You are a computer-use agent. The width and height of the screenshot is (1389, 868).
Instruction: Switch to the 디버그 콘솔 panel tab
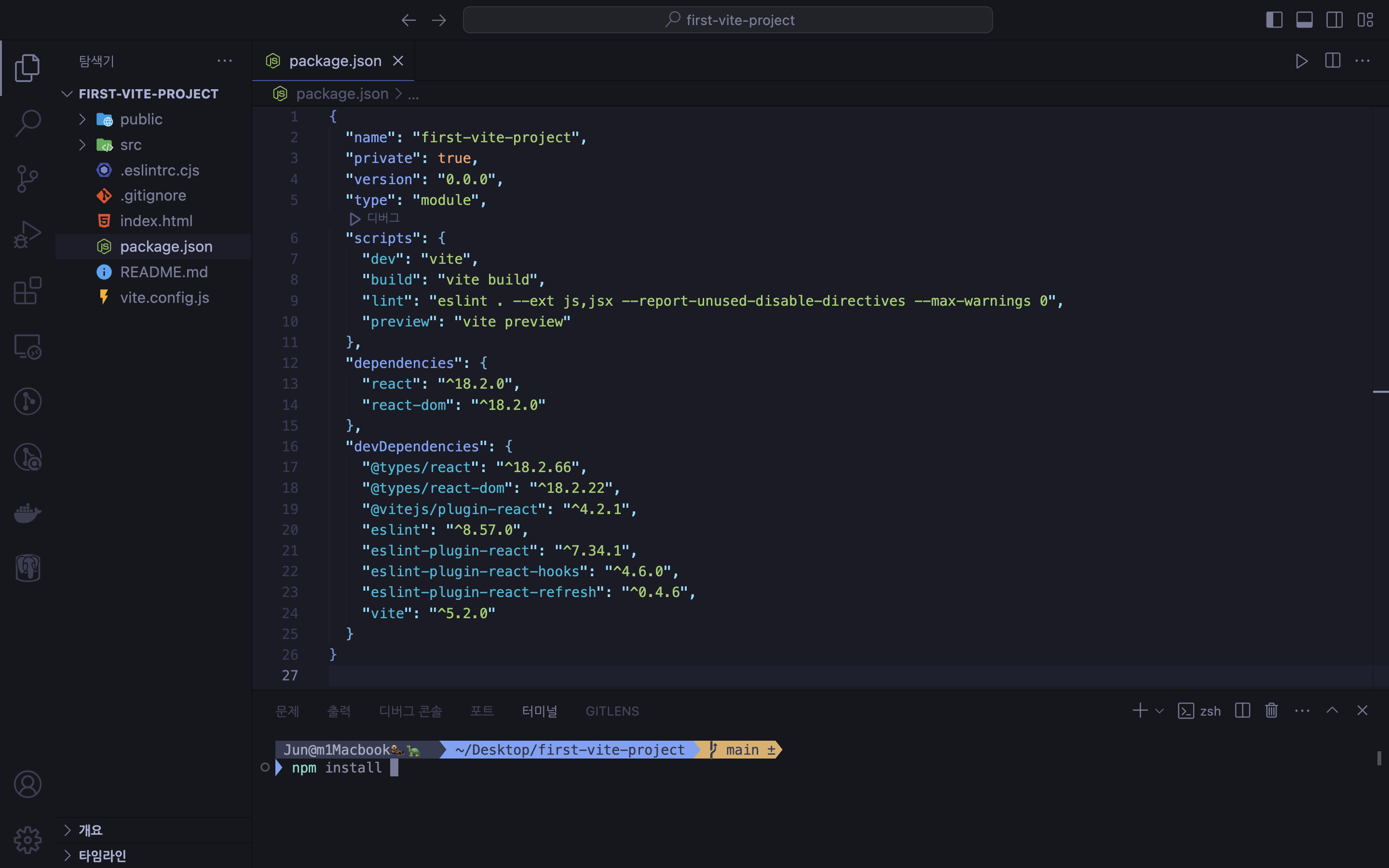tap(410, 711)
